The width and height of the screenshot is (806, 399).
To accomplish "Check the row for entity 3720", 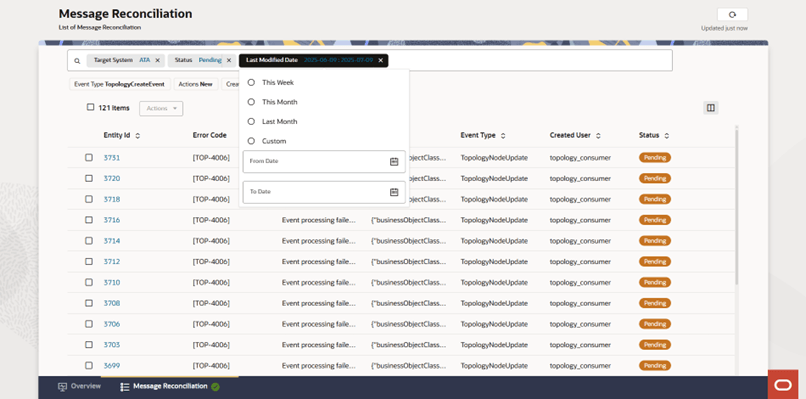I will pyautogui.click(x=89, y=178).
